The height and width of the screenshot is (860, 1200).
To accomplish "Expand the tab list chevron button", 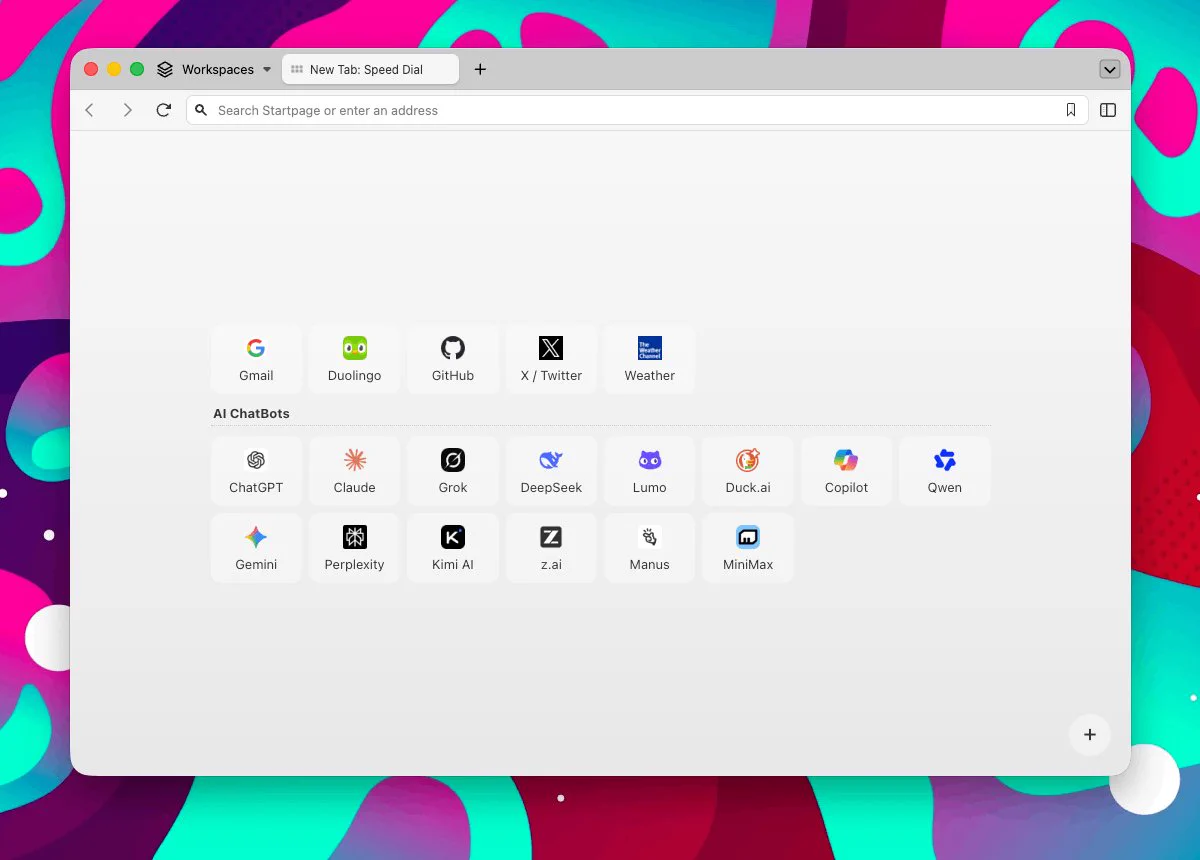I will click(x=1109, y=69).
